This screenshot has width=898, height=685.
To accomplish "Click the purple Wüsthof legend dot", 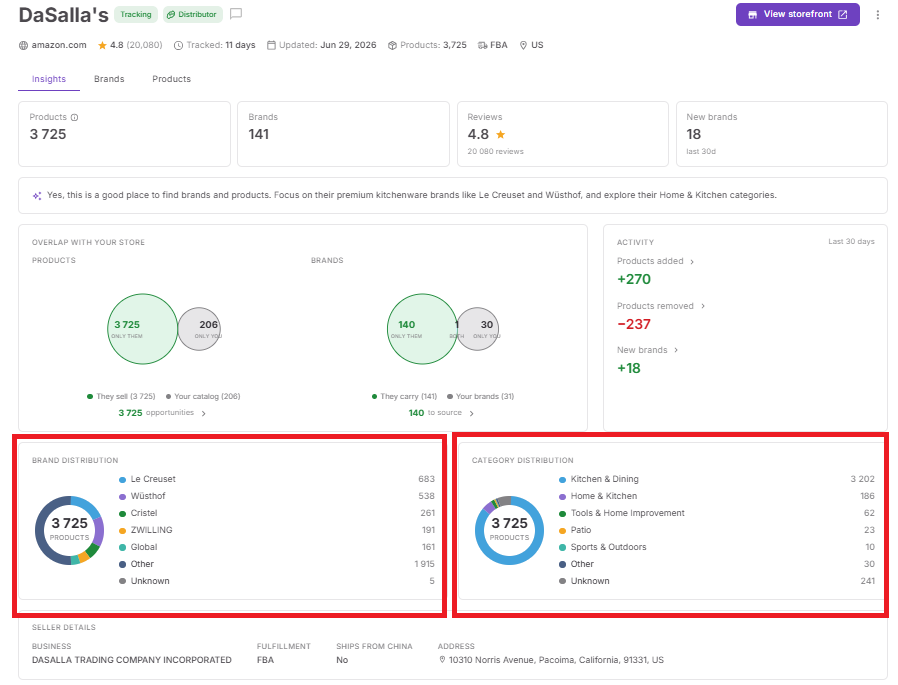I will (x=123, y=497).
